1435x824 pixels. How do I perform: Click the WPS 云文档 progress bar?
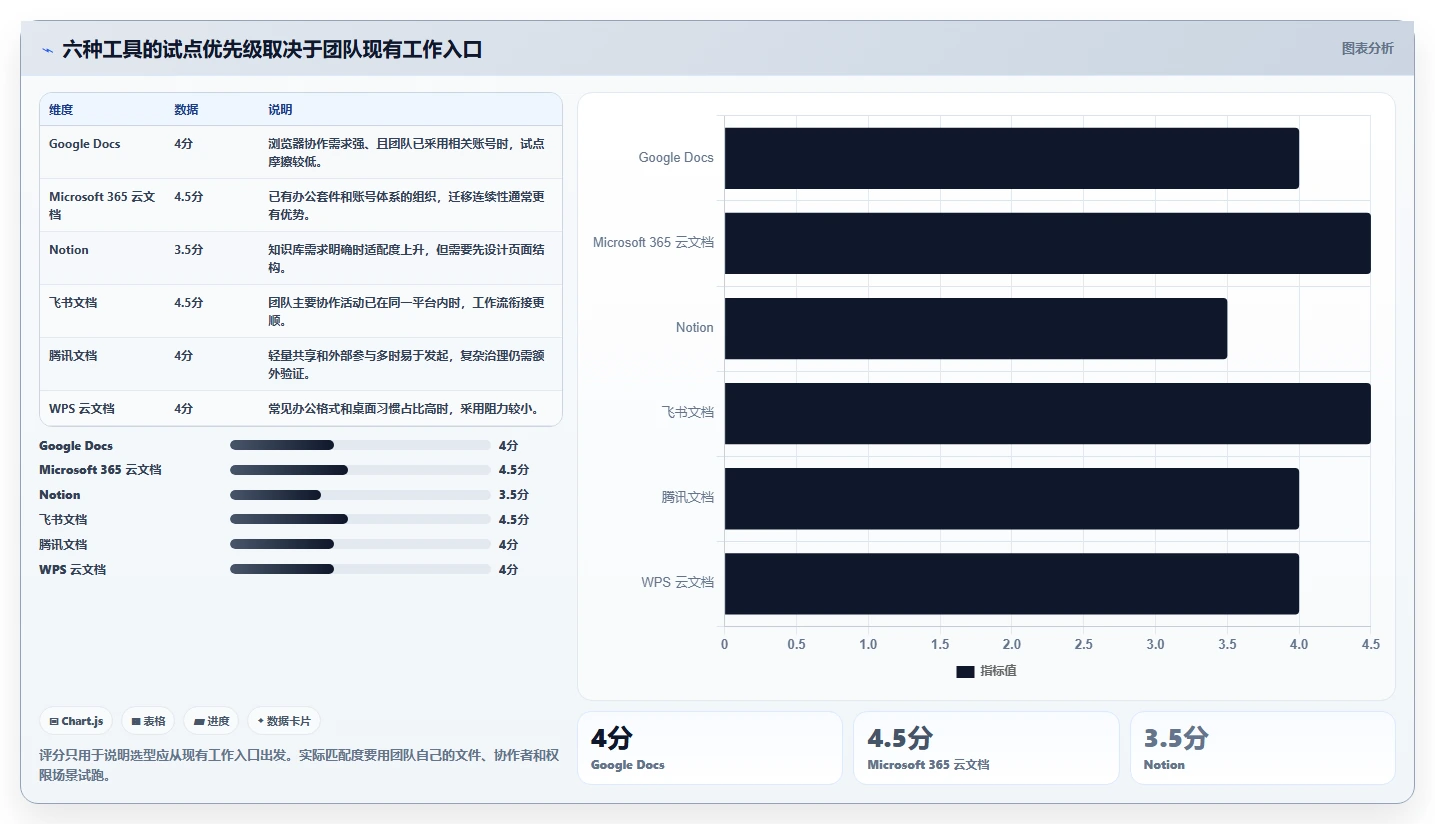(x=360, y=569)
